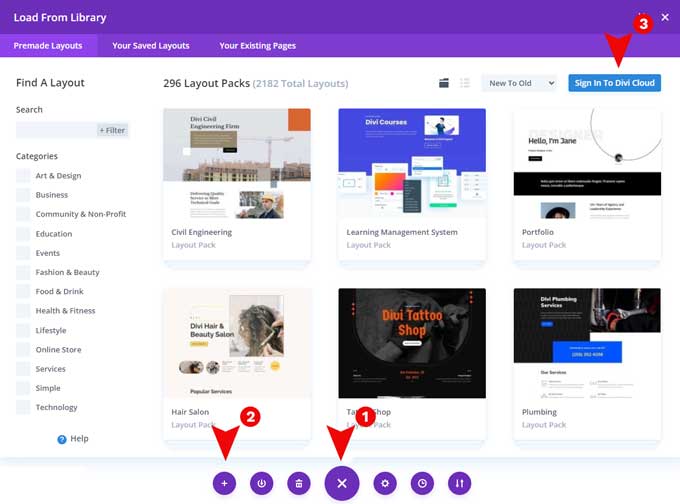680x504 pixels.
Task: Check the Lifestyle category
Action: 23,331
